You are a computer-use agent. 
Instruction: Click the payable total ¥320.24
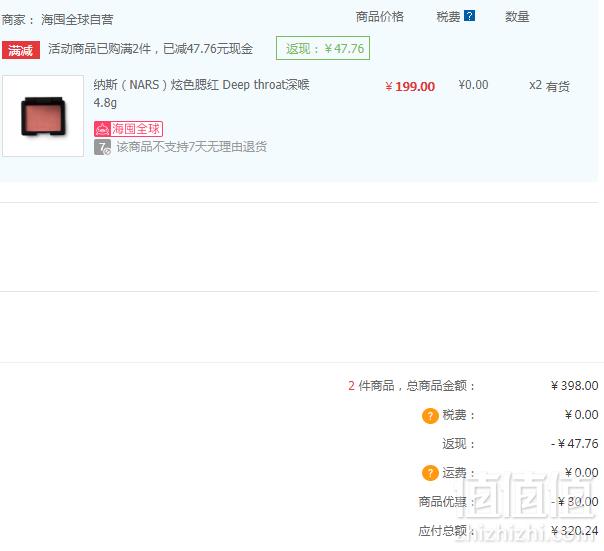coord(574,531)
